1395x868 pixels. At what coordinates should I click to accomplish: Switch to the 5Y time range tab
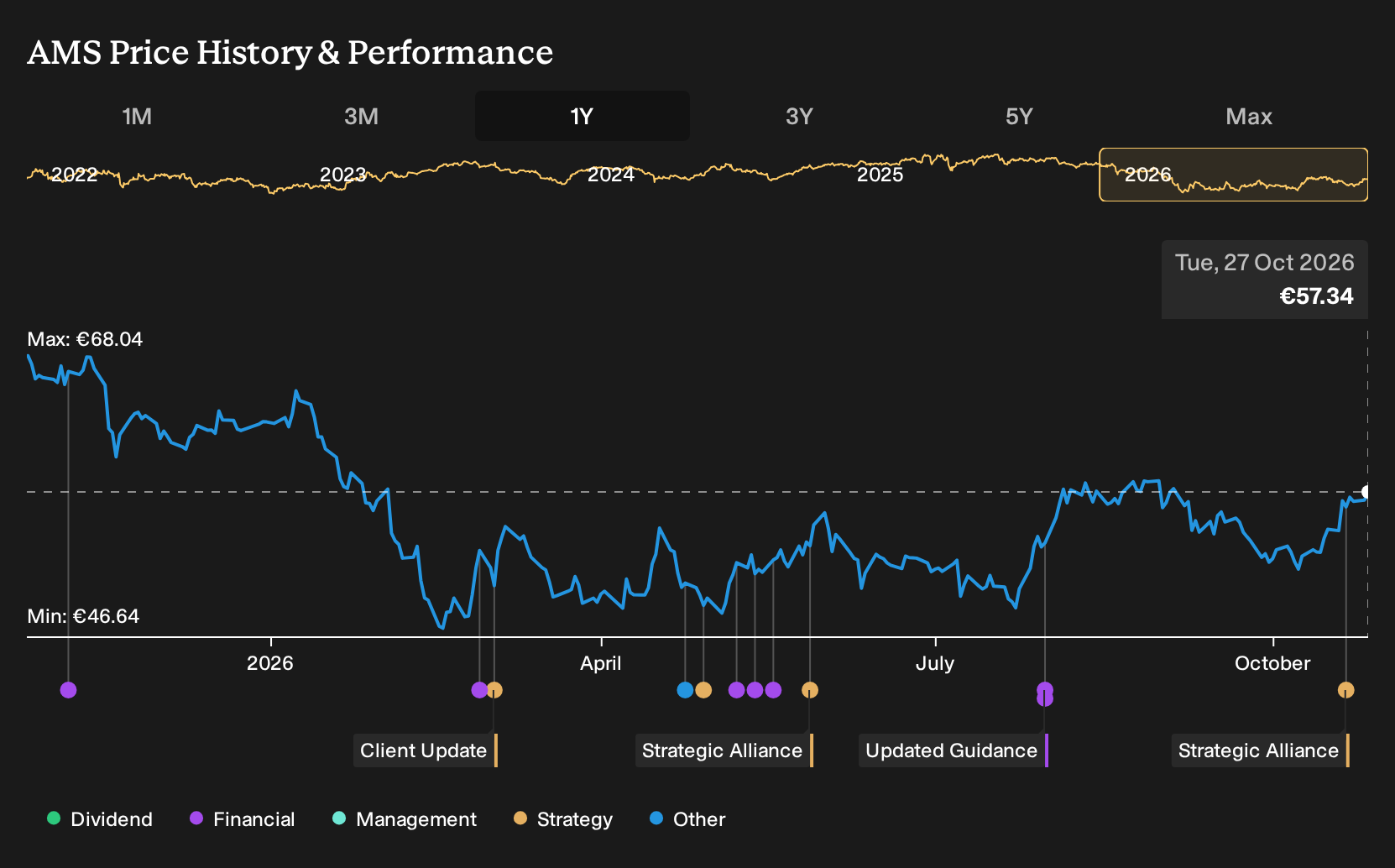[x=1019, y=116]
